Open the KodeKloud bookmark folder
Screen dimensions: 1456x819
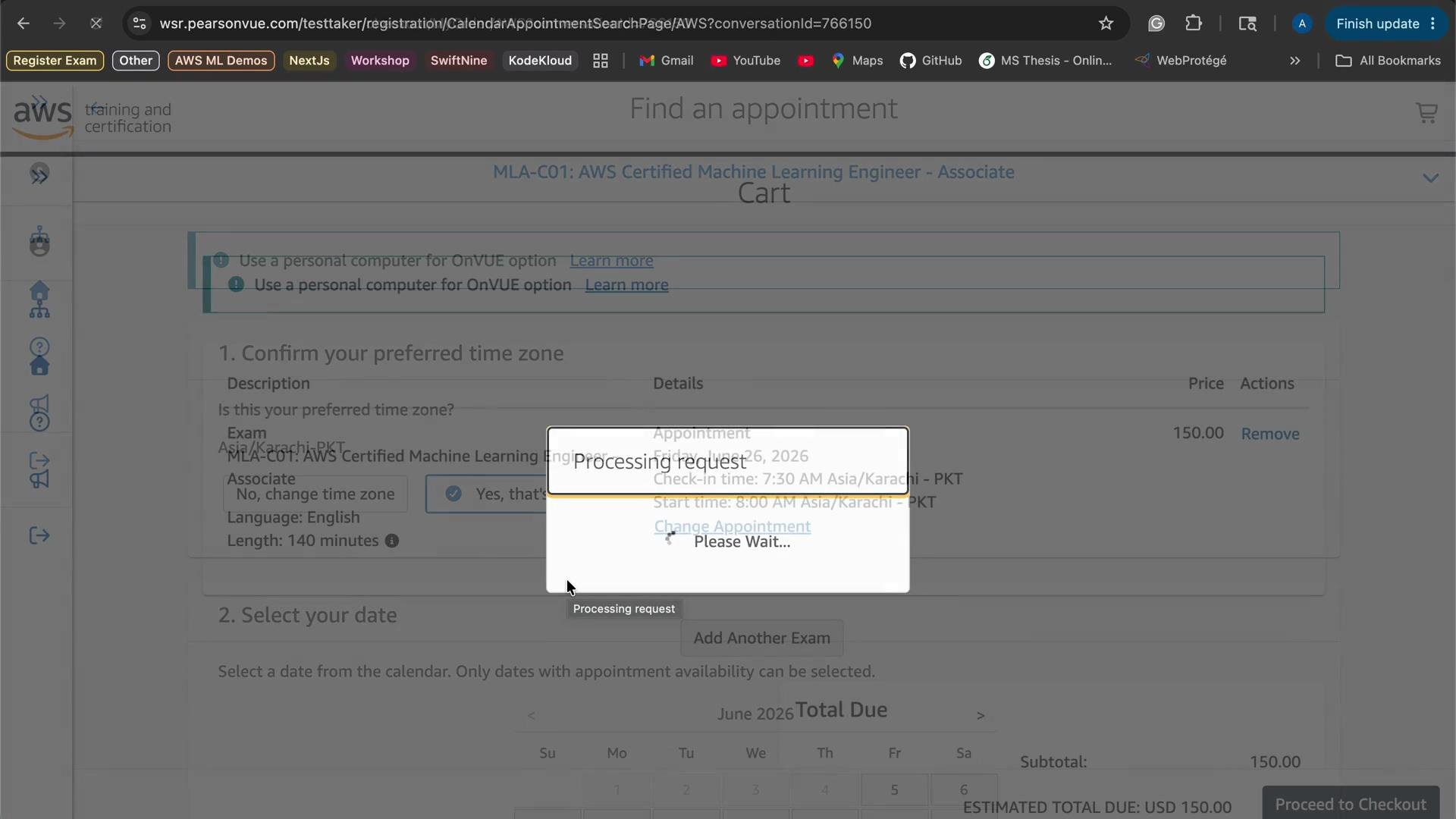(x=540, y=61)
